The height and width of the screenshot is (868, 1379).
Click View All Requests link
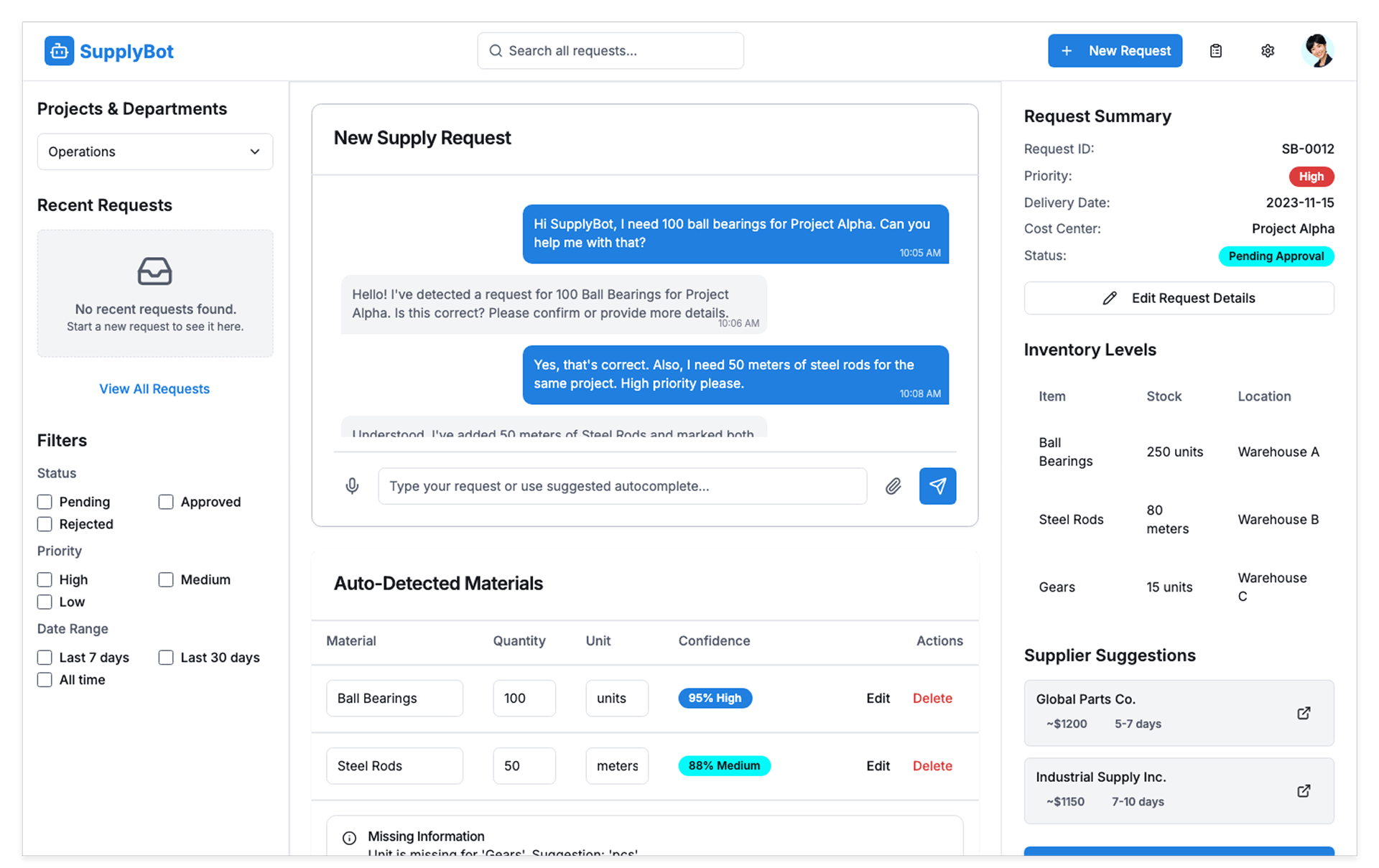click(154, 388)
